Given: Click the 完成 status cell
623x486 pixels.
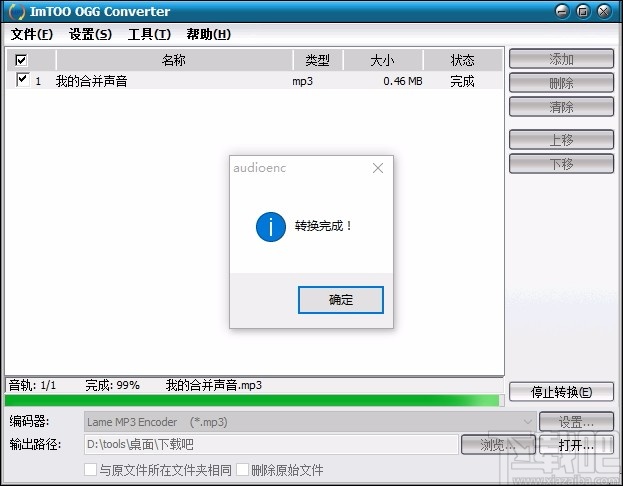Looking at the screenshot, I should [462, 81].
